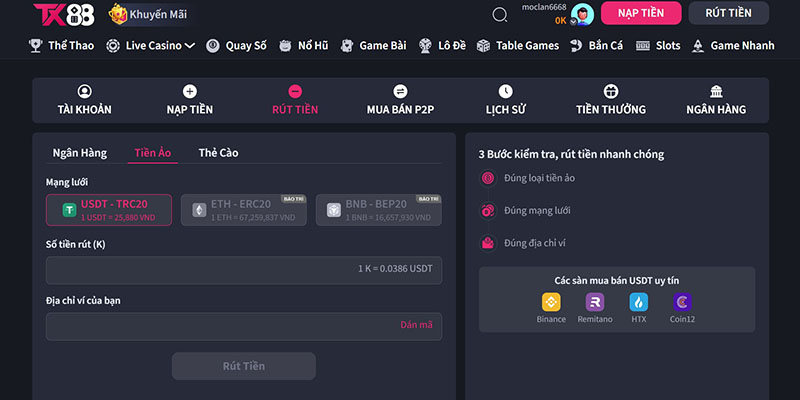Screen dimensions: 800x400
Task: Open the Remitano exchange icon
Action: [595, 303]
